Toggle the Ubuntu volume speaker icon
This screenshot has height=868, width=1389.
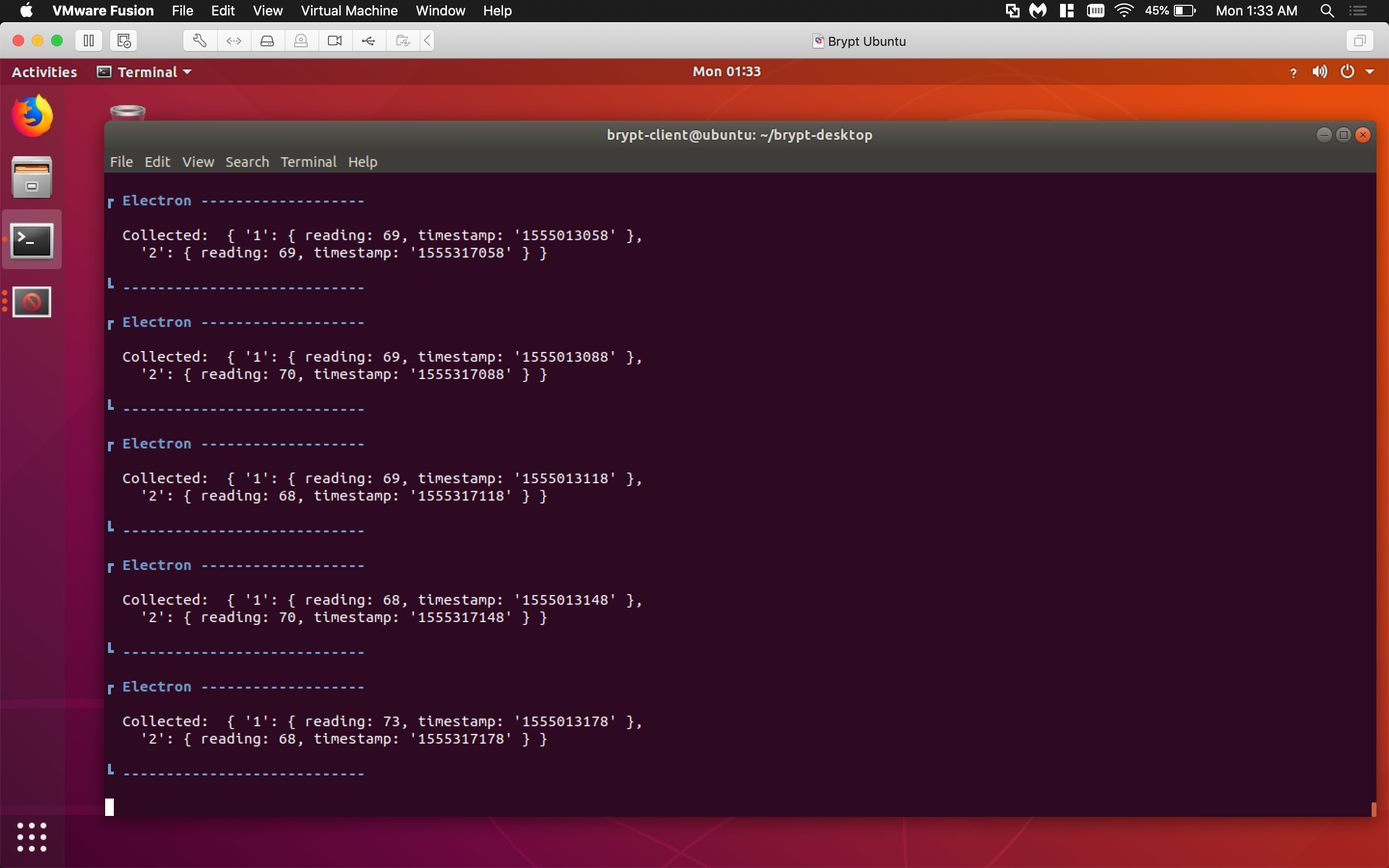point(1319,72)
